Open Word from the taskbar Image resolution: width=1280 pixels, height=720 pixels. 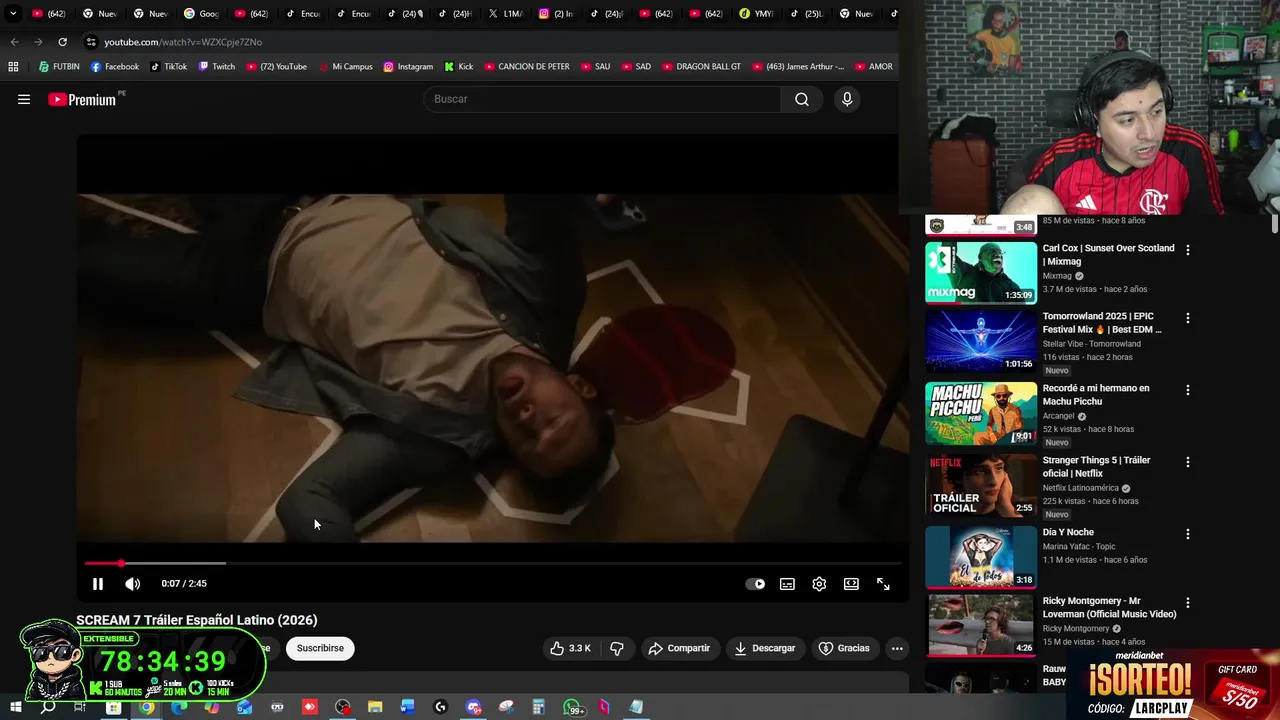[407, 707]
